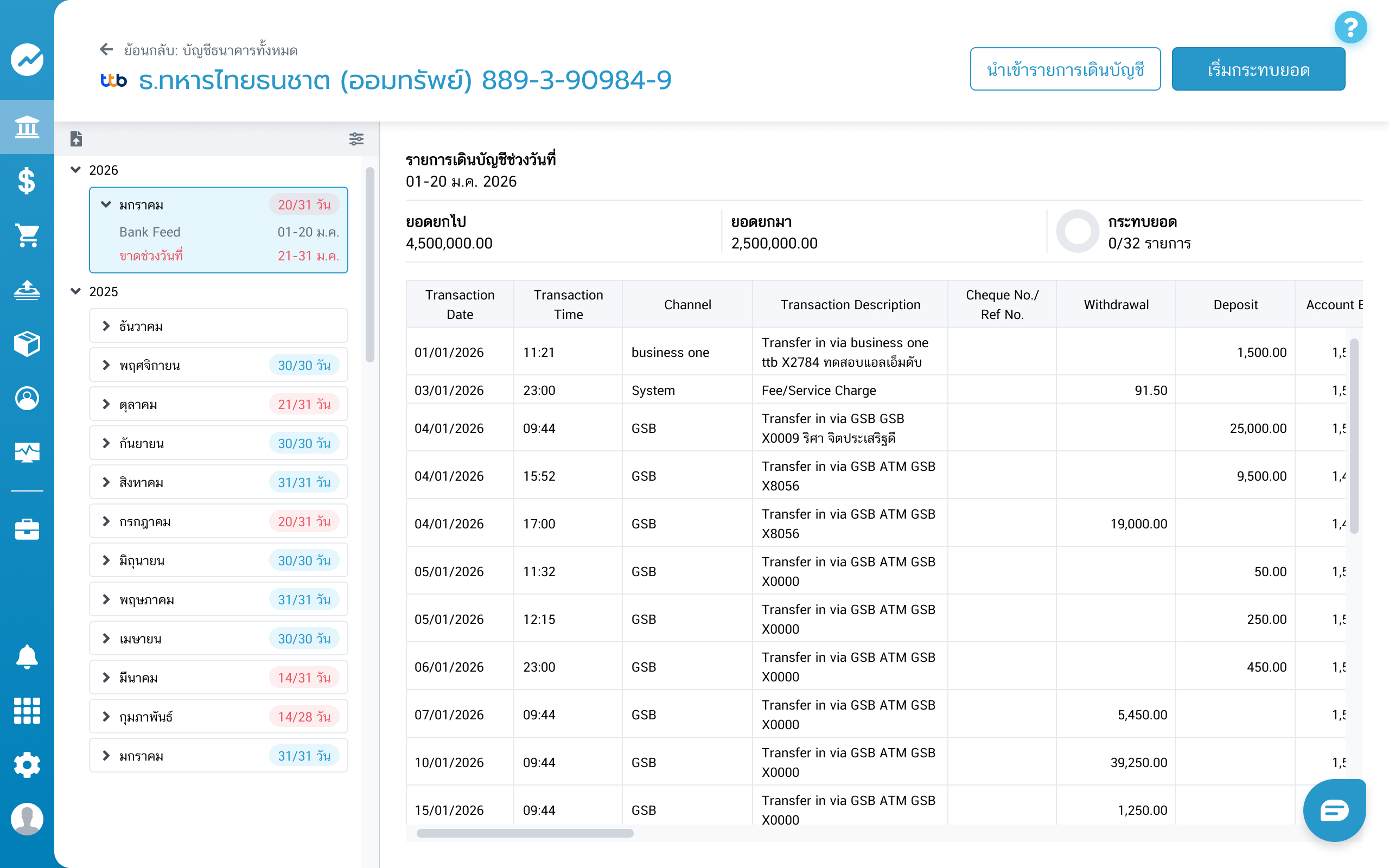Open reports via the monitor chart icon
The width and height of the screenshot is (1389, 868).
click(27, 452)
